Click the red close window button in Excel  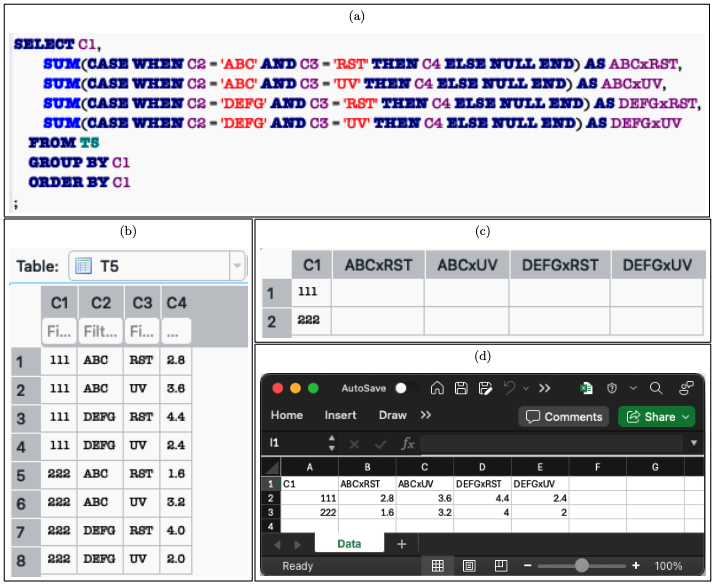277,388
